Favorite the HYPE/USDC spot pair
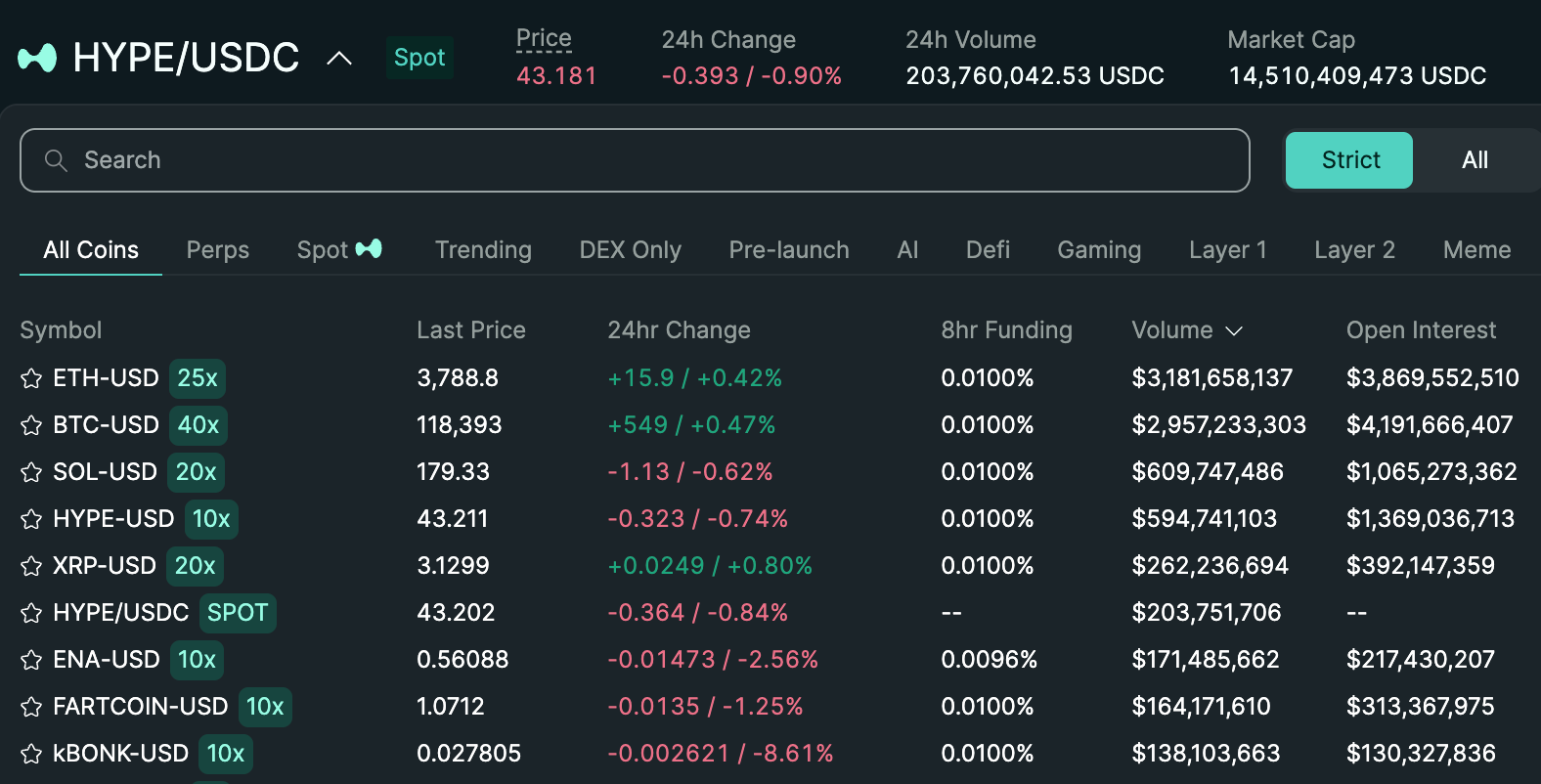1541x784 pixels. point(31,613)
